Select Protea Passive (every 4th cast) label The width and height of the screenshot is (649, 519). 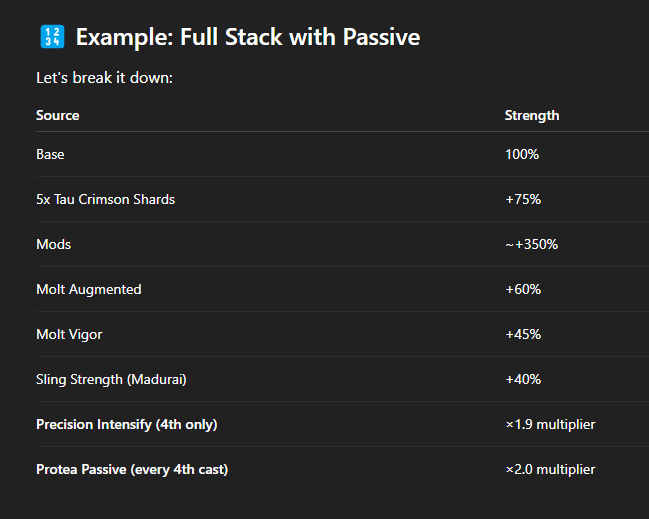(x=132, y=470)
